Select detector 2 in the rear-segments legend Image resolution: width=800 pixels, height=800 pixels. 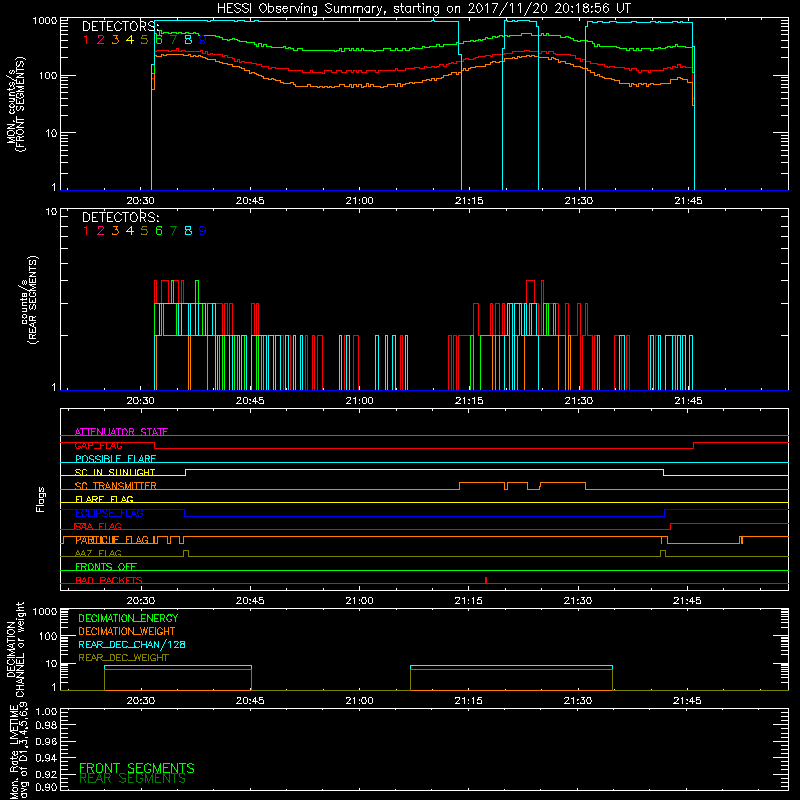tap(101, 231)
